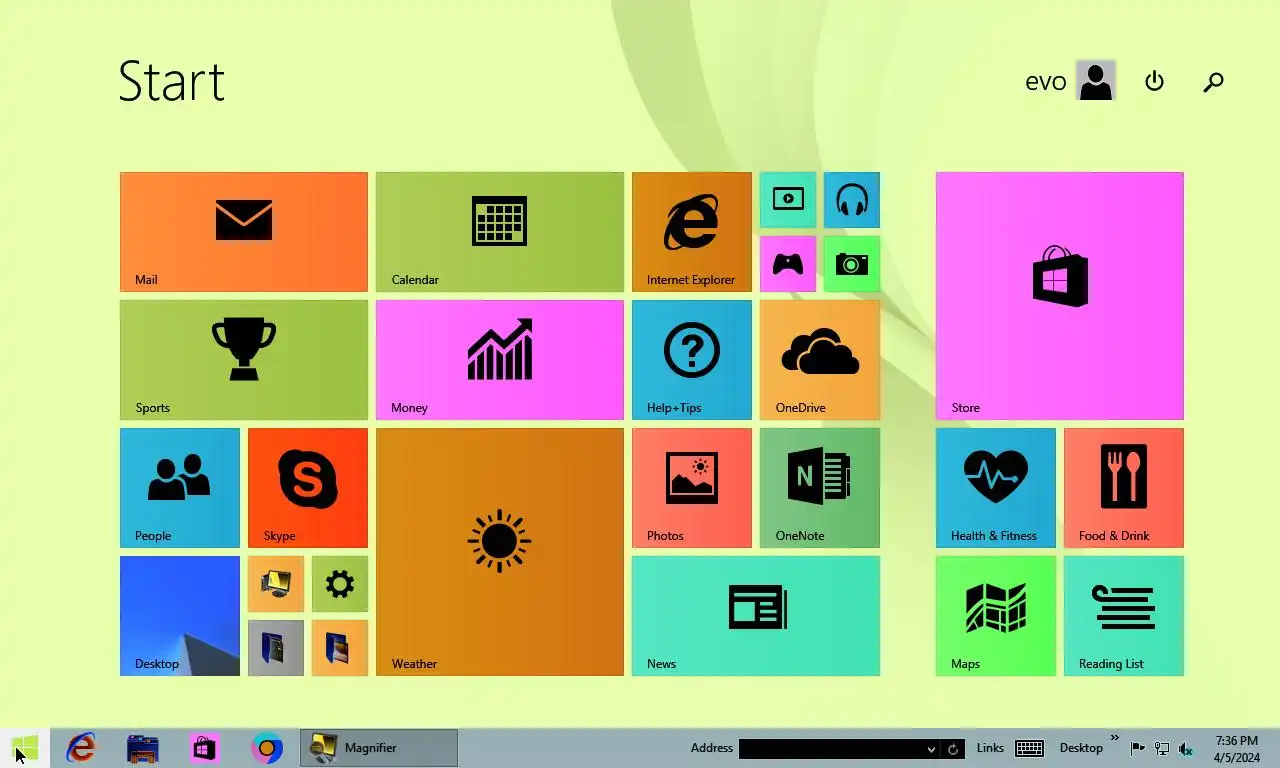This screenshot has width=1280, height=768.
Task: Click the muted volume tray icon
Action: click(1186, 748)
